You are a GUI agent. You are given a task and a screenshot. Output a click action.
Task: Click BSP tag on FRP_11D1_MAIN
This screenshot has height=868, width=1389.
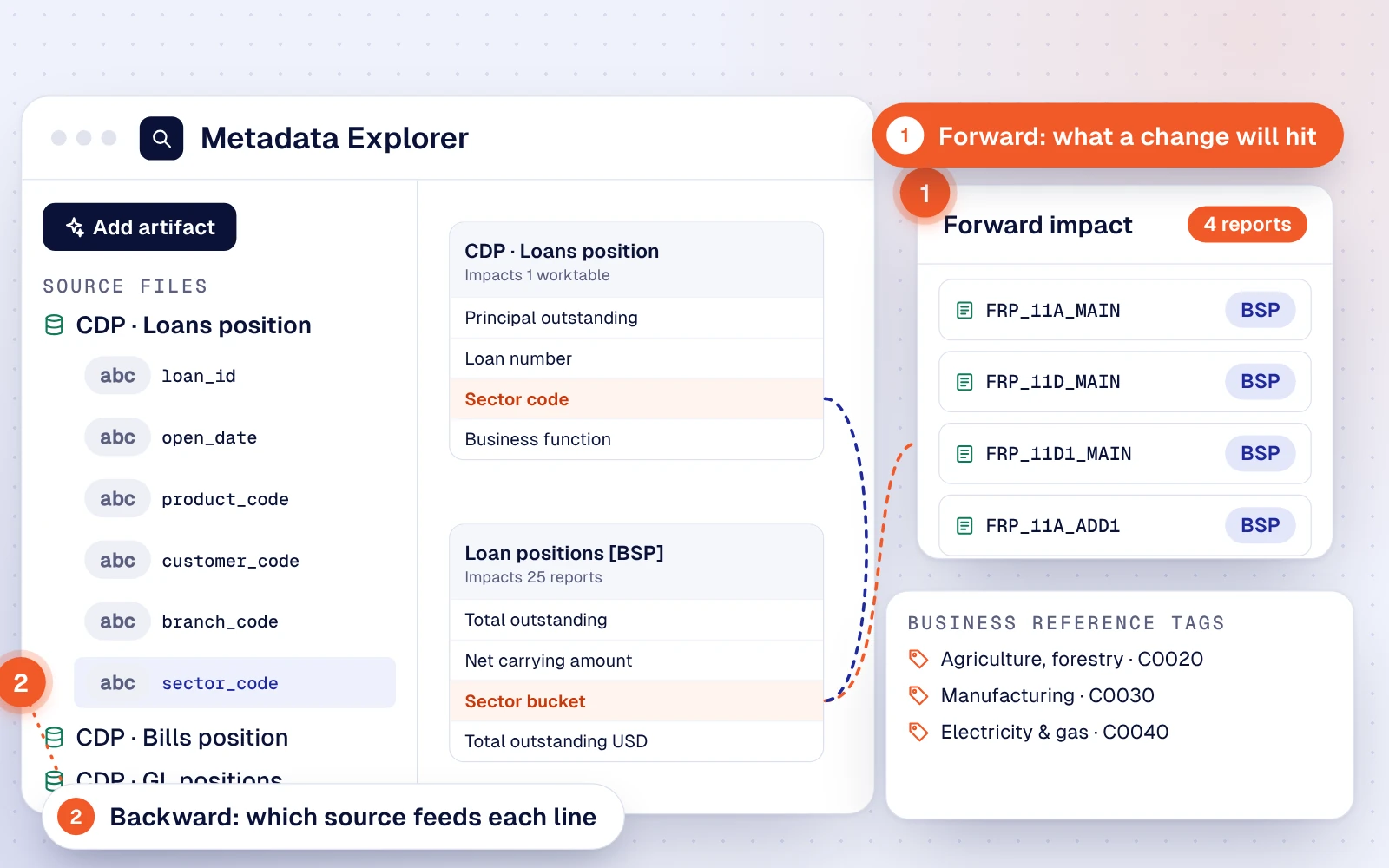tap(1260, 453)
